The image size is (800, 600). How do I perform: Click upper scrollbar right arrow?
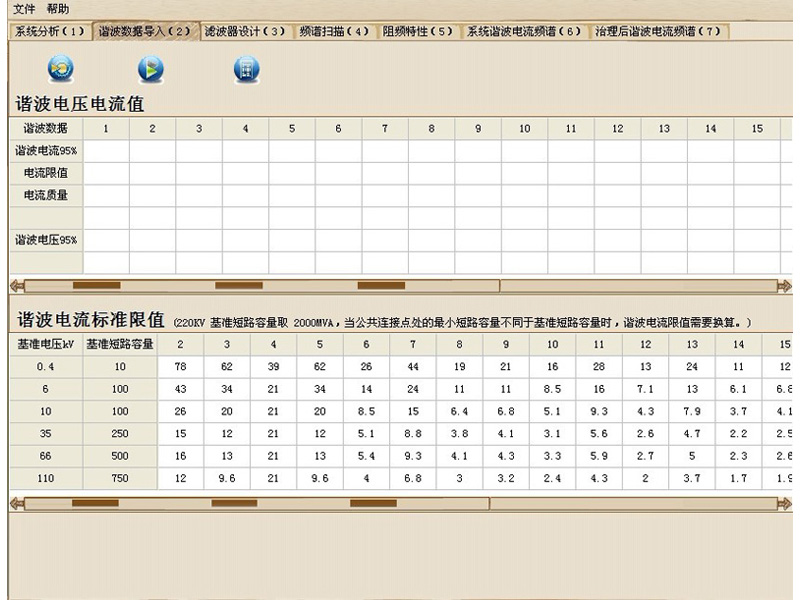pos(784,286)
